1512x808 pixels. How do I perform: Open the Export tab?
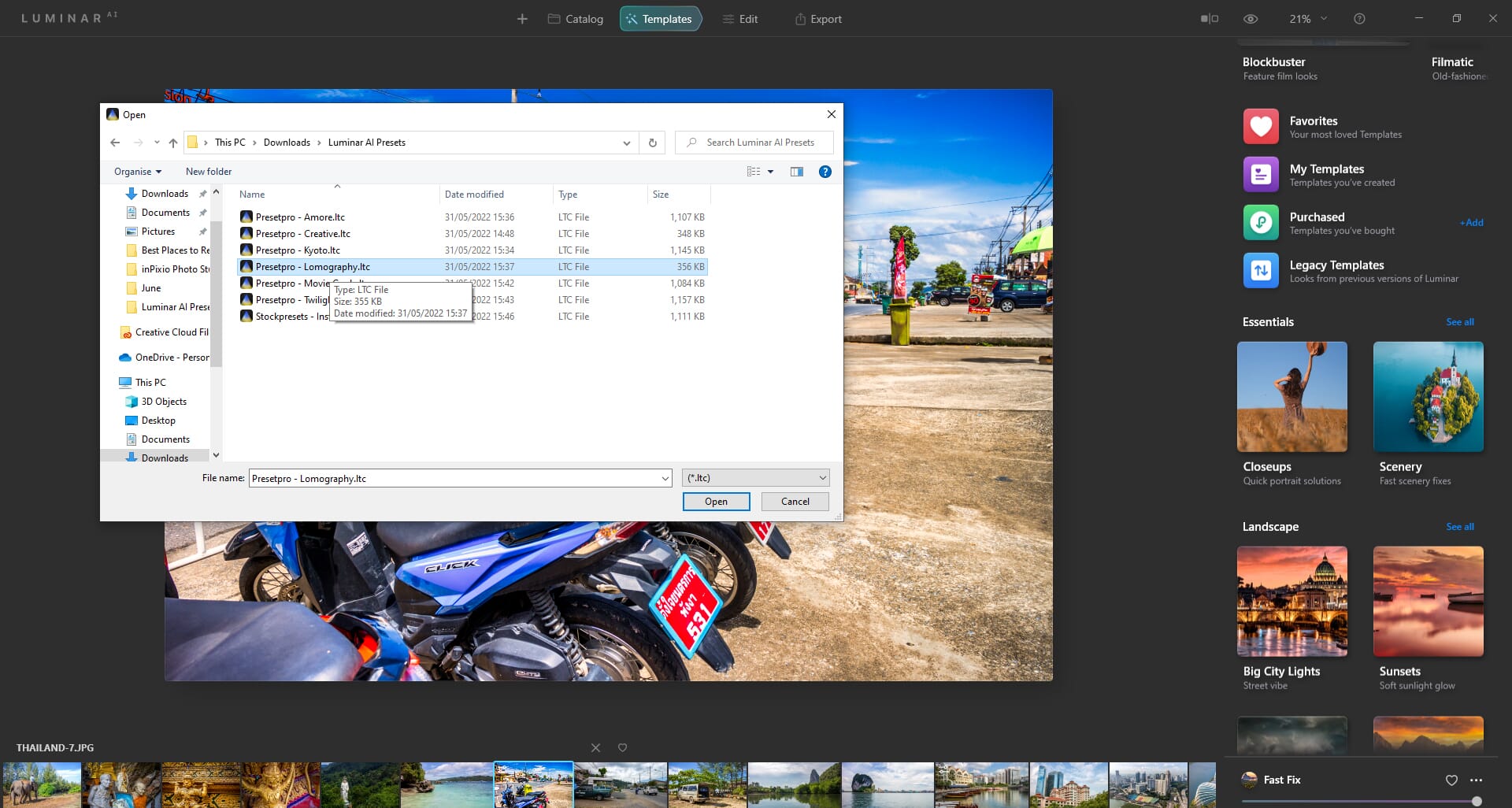tap(818, 19)
